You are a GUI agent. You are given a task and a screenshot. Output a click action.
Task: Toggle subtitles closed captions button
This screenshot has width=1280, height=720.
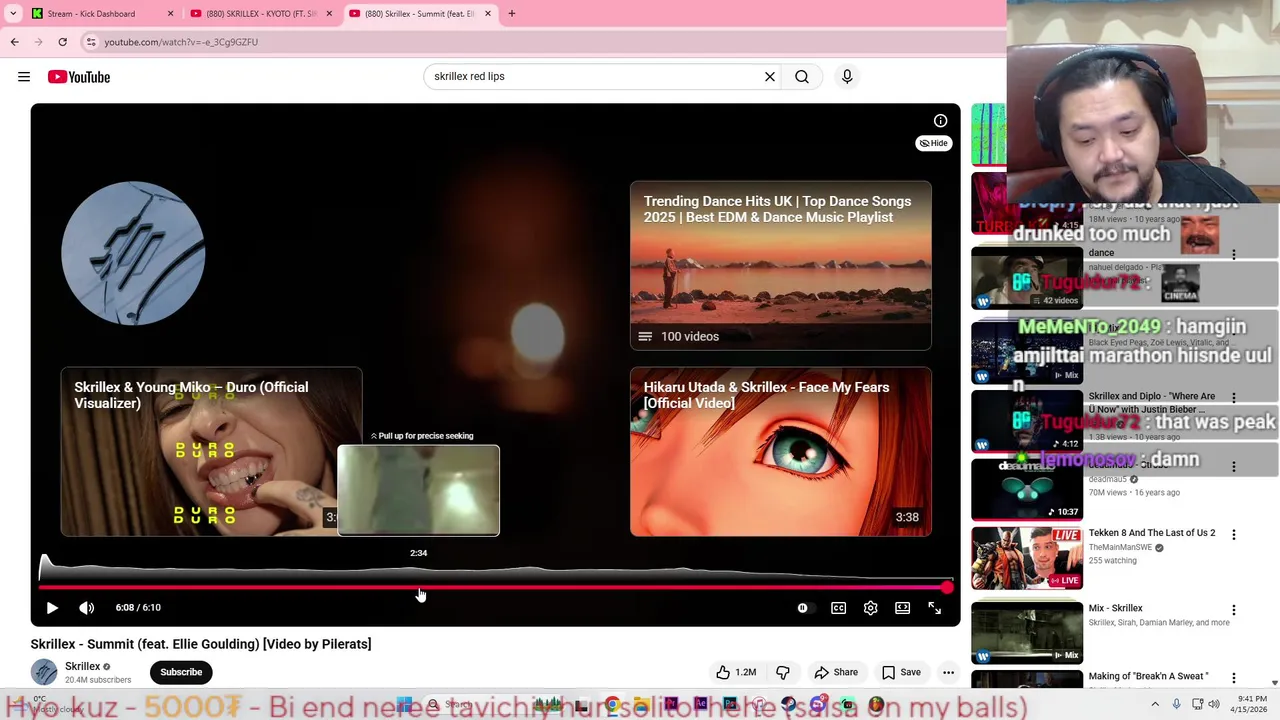point(838,607)
